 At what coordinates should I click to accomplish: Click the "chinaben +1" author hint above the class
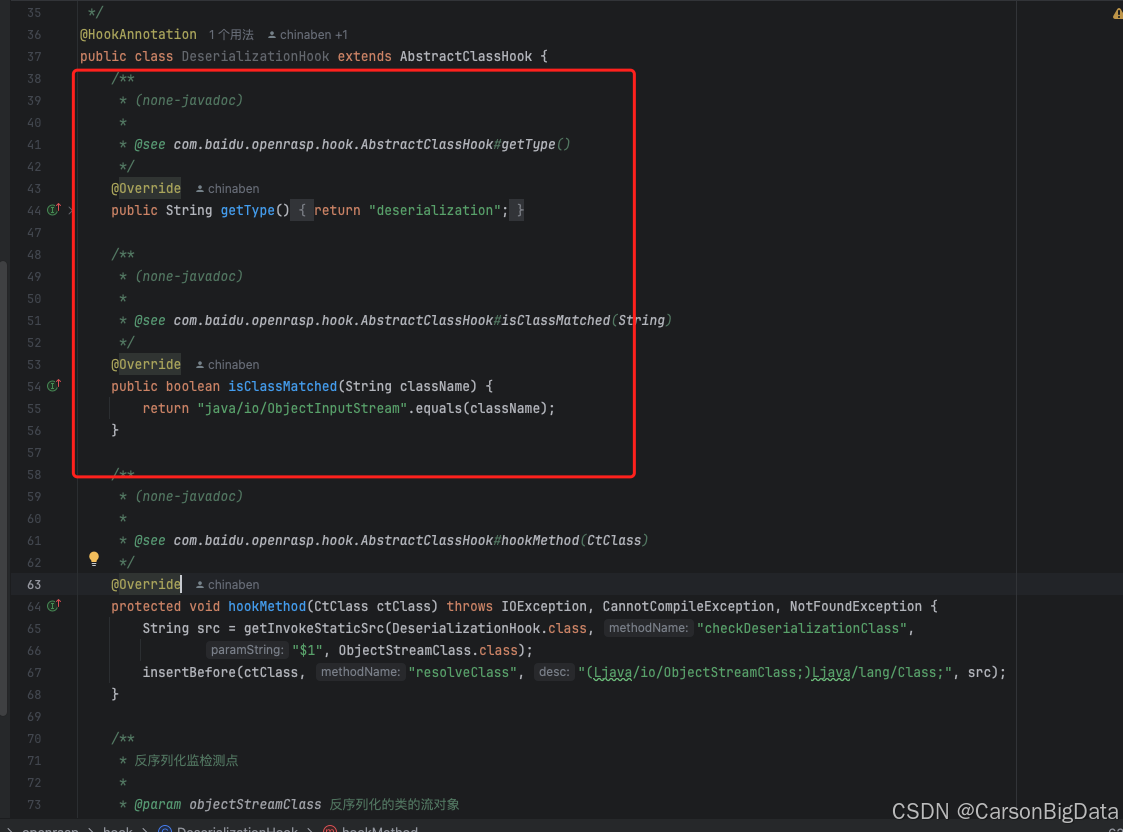tap(307, 34)
